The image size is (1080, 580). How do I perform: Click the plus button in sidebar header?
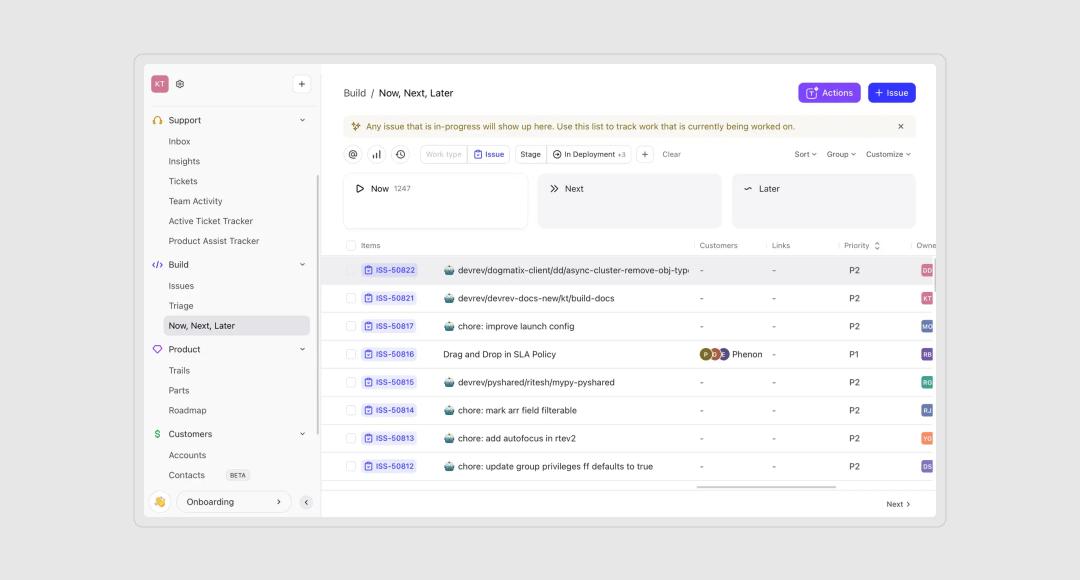[x=301, y=84]
